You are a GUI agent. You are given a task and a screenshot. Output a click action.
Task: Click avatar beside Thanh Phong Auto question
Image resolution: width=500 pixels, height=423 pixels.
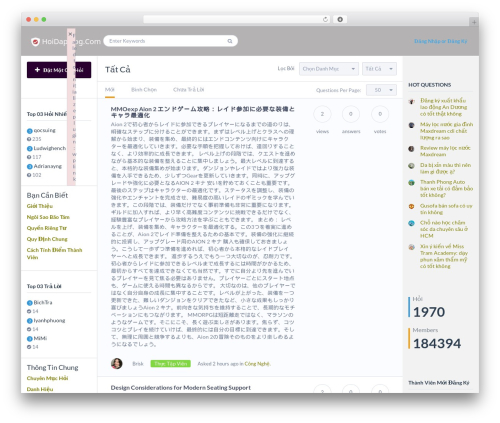pyautogui.click(x=412, y=183)
